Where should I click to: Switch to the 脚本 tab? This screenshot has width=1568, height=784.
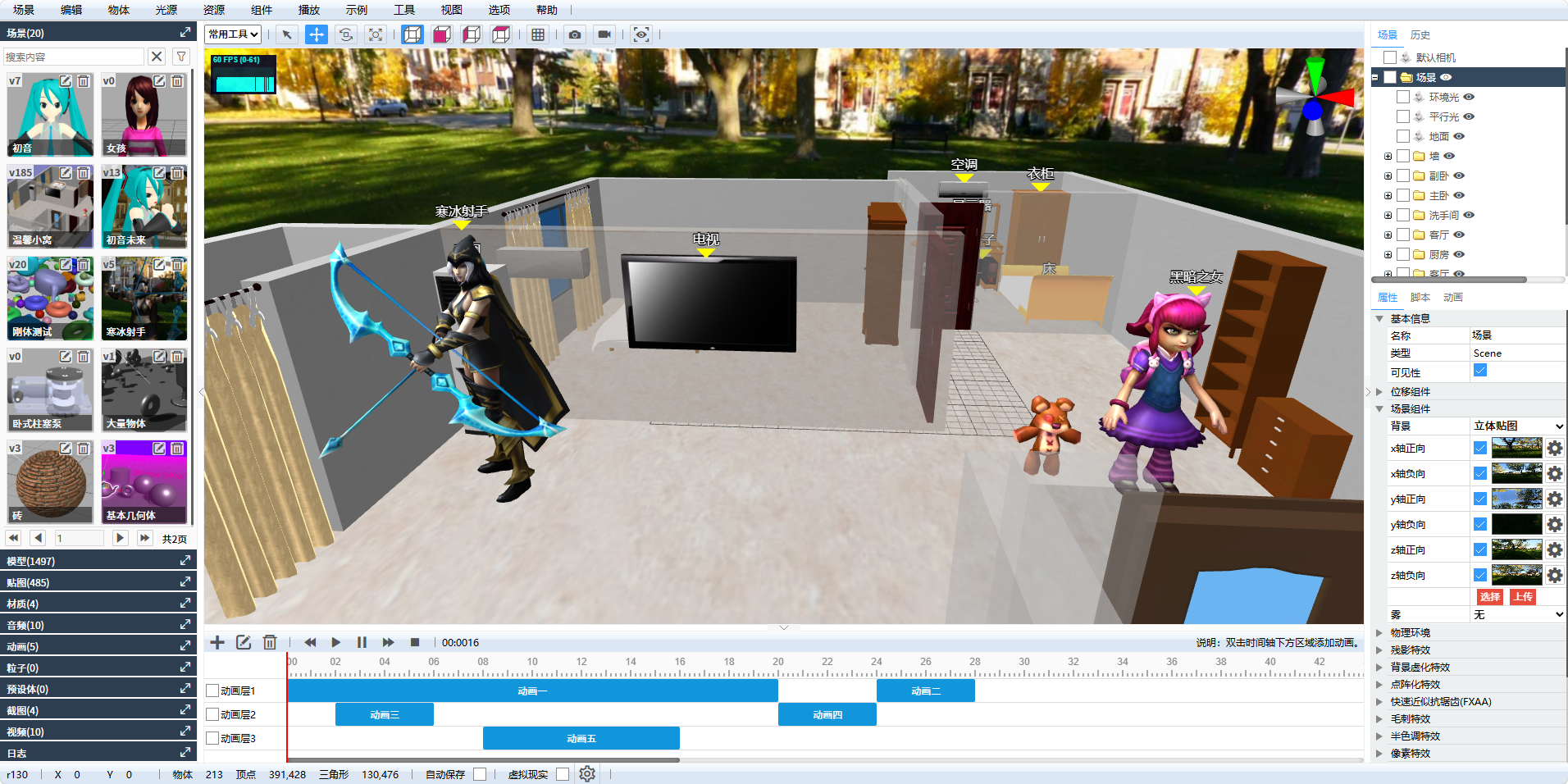(x=1420, y=297)
